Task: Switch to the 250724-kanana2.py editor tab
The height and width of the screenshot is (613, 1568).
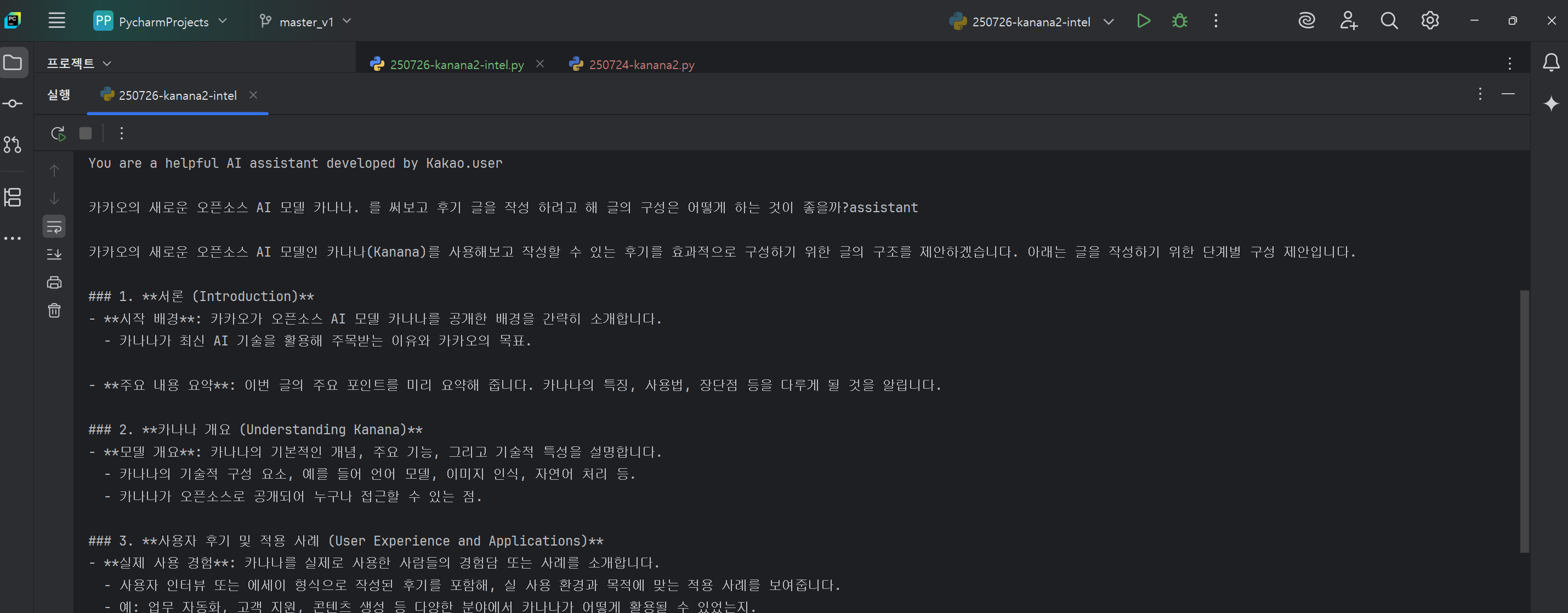Action: tap(641, 65)
